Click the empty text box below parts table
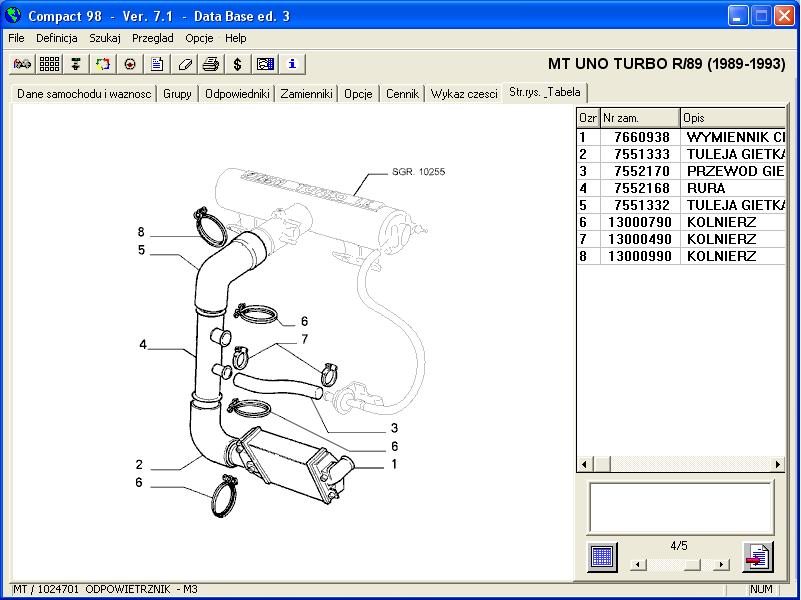This screenshot has width=801, height=600. tap(680, 507)
